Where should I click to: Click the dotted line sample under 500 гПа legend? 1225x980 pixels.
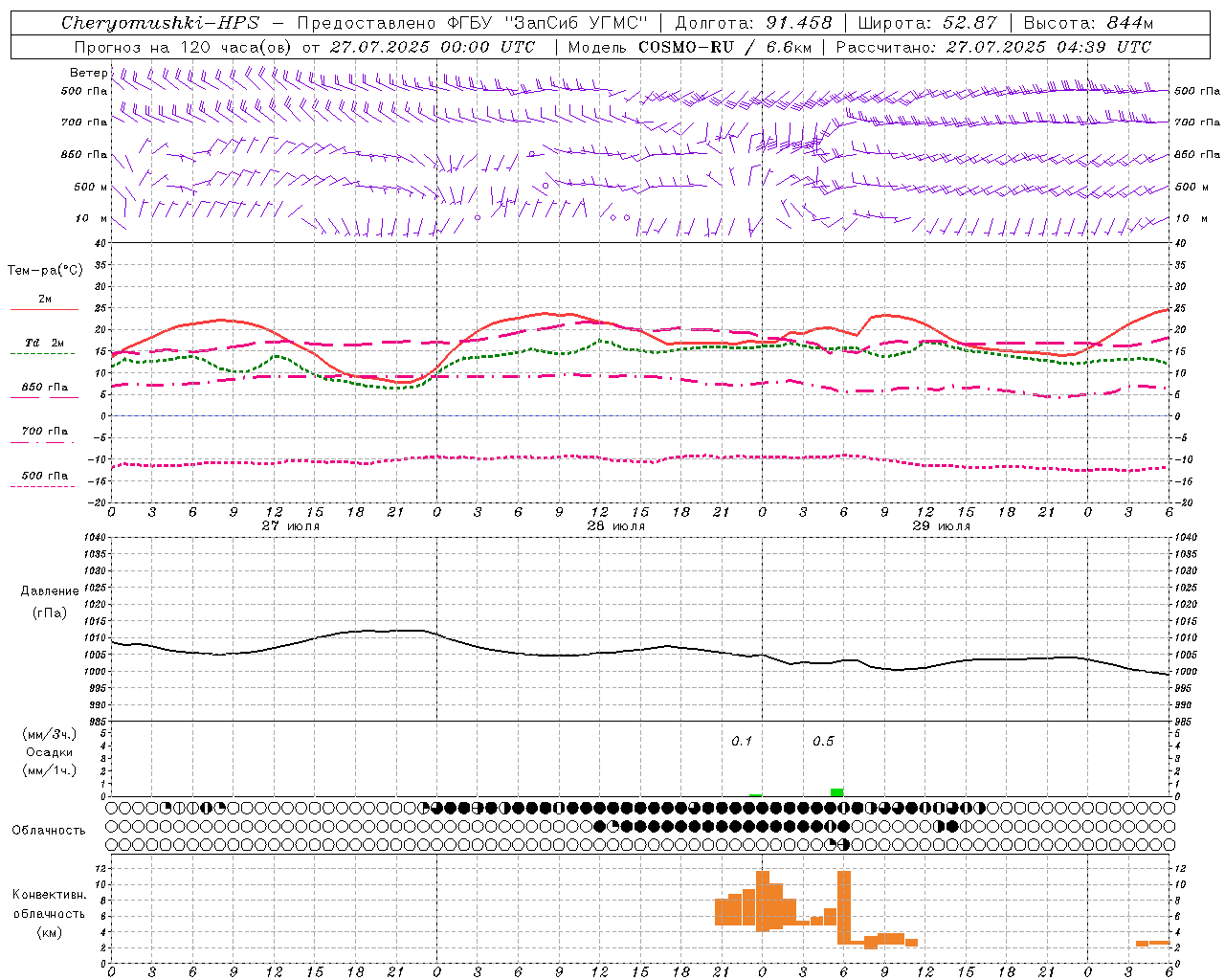(44, 486)
